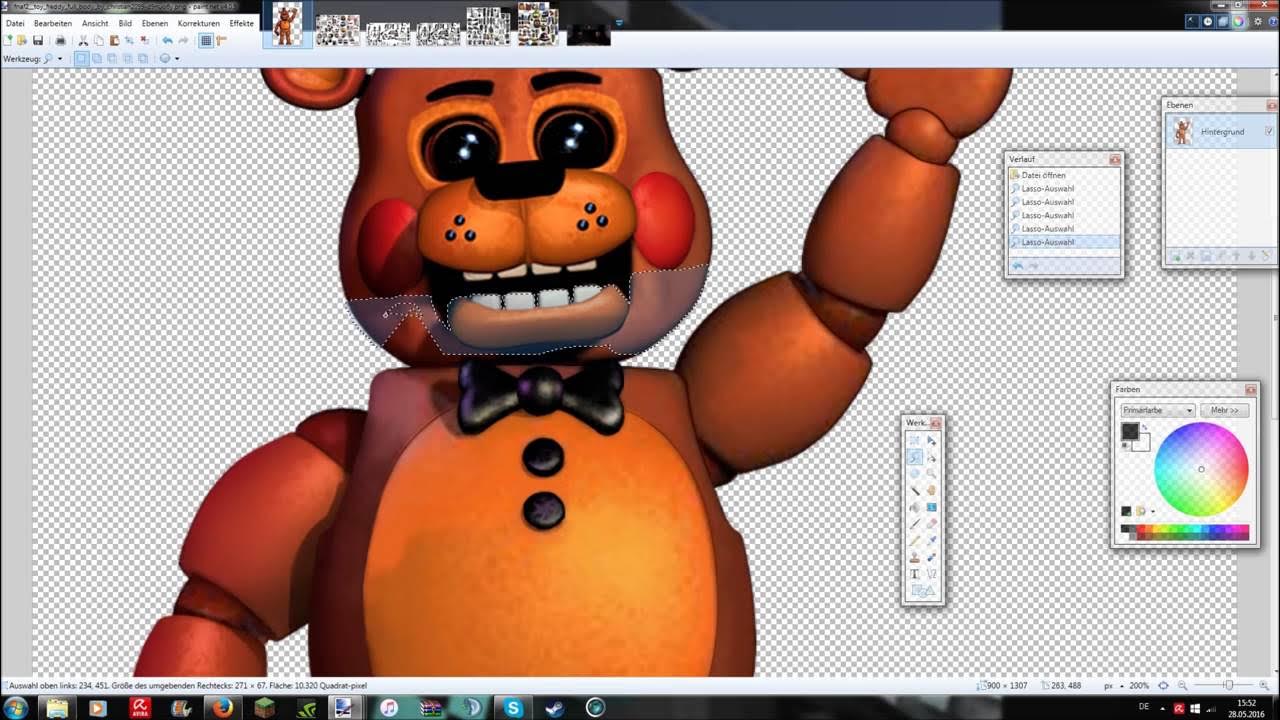1280x720 pixels.
Task: Open the Bearbeiten menu
Action: pyautogui.click(x=52, y=23)
